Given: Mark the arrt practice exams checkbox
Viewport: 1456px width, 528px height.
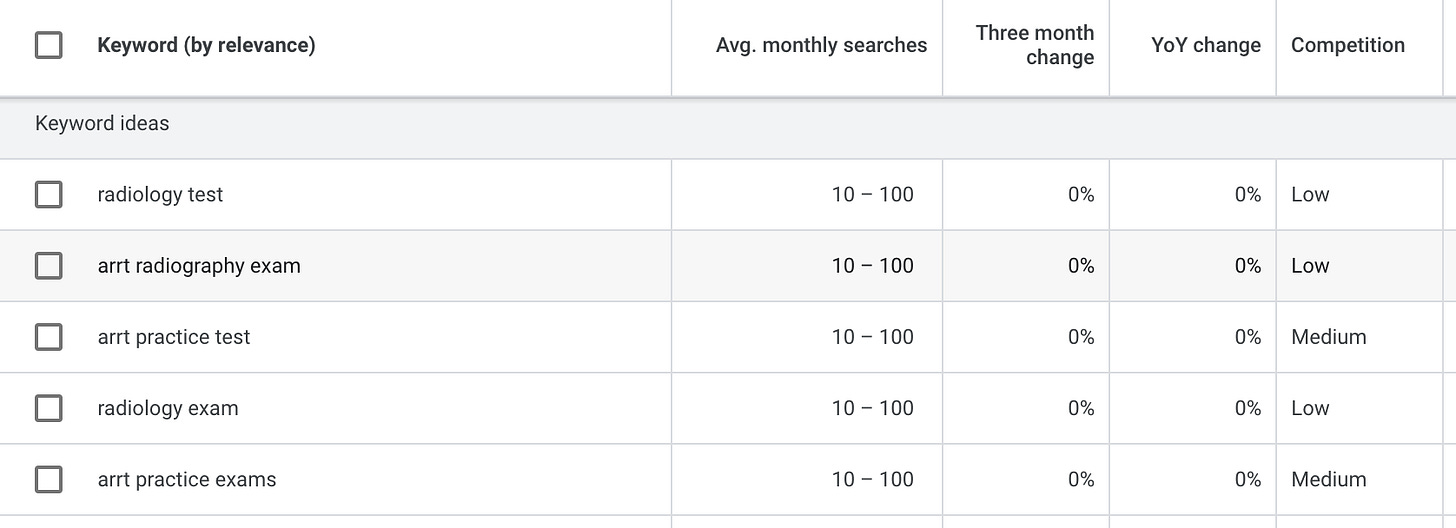Looking at the screenshot, I should point(48,479).
